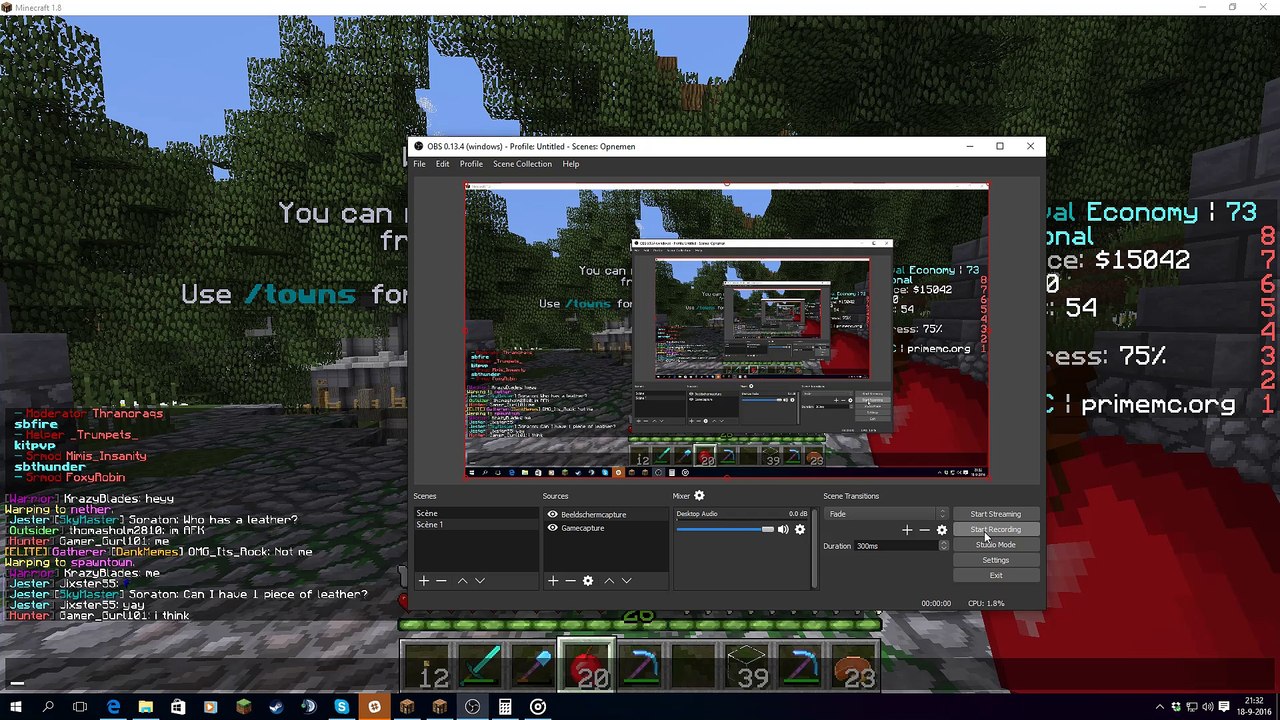Enable Studio Mode

(x=995, y=545)
